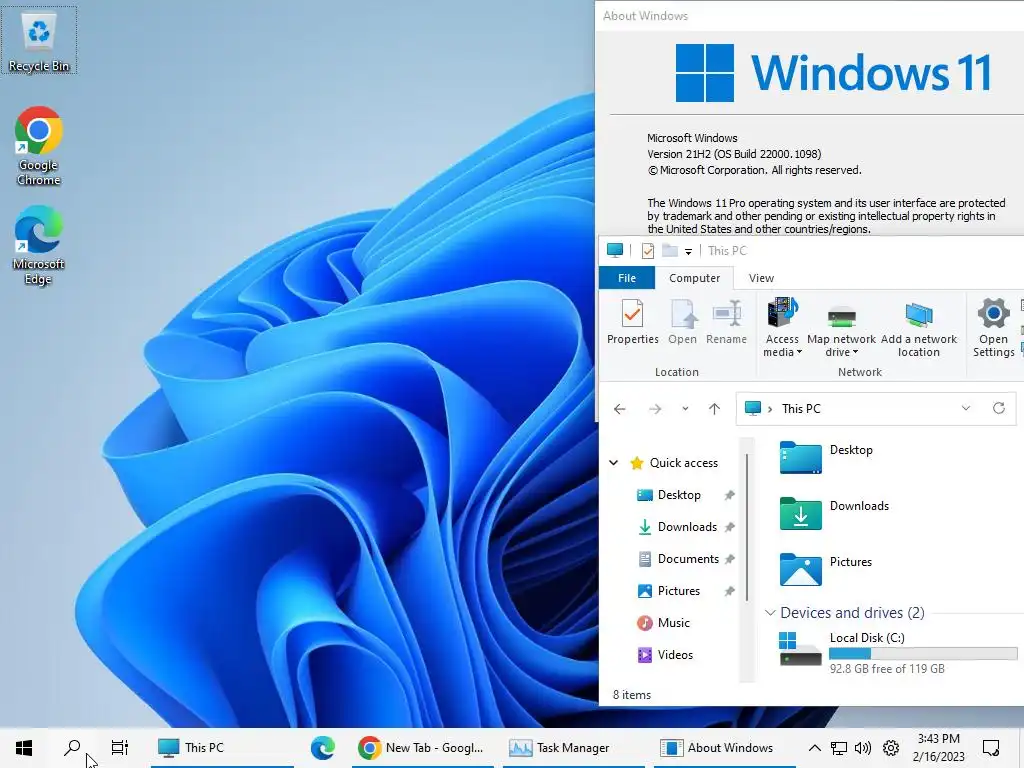Click quick access New folder icon

(x=669, y=251)
